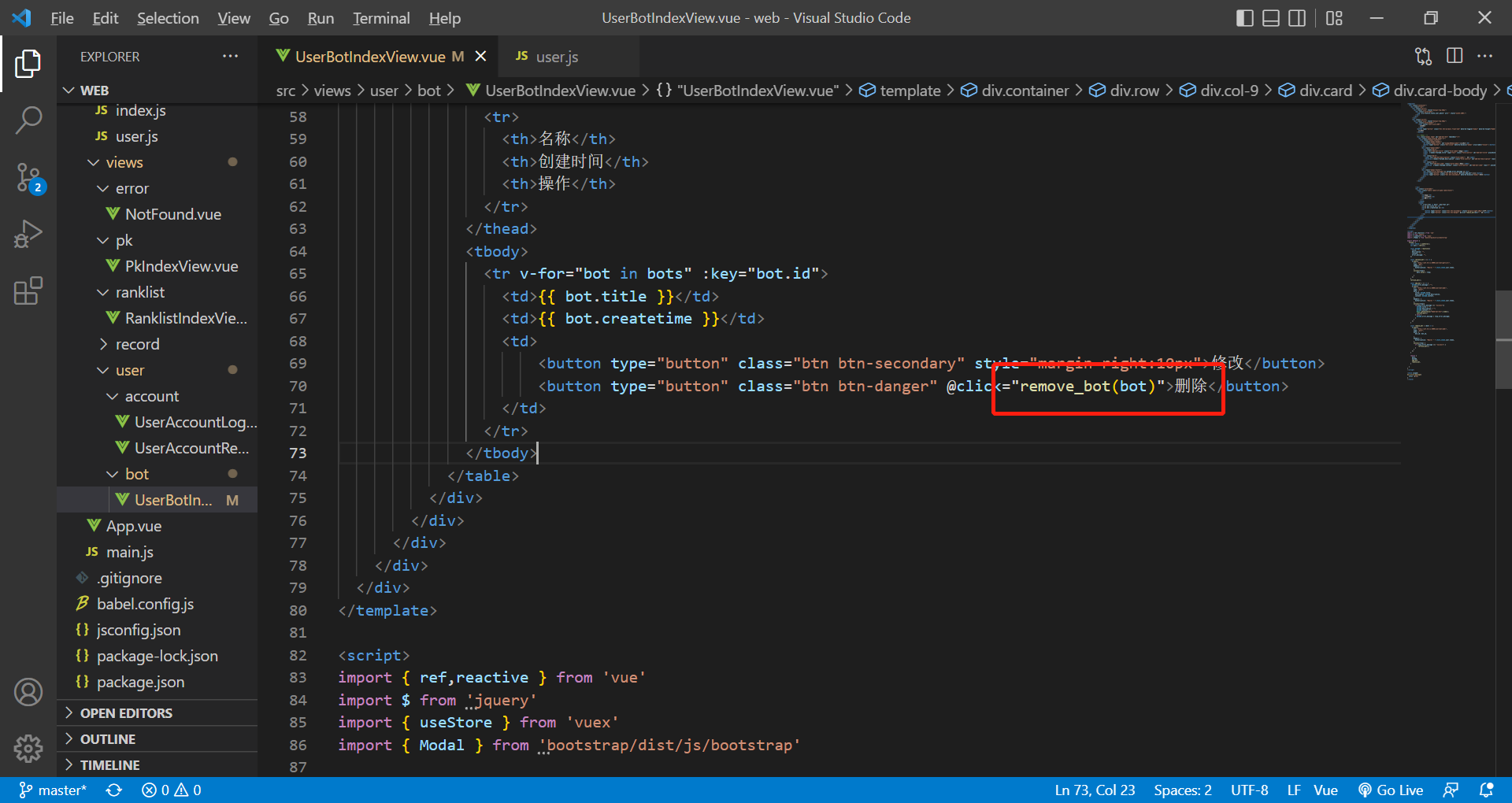This screenshot has height=803, width=1512.
Task: Open the Search view in activity bar
Action: tap(28, 121)
